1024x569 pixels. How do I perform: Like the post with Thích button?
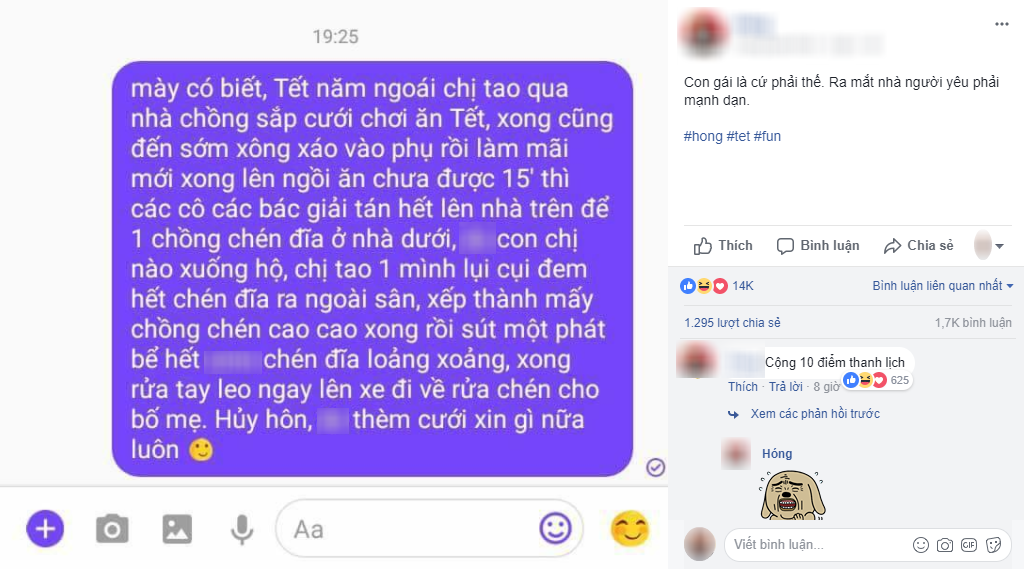click(723, 246)
